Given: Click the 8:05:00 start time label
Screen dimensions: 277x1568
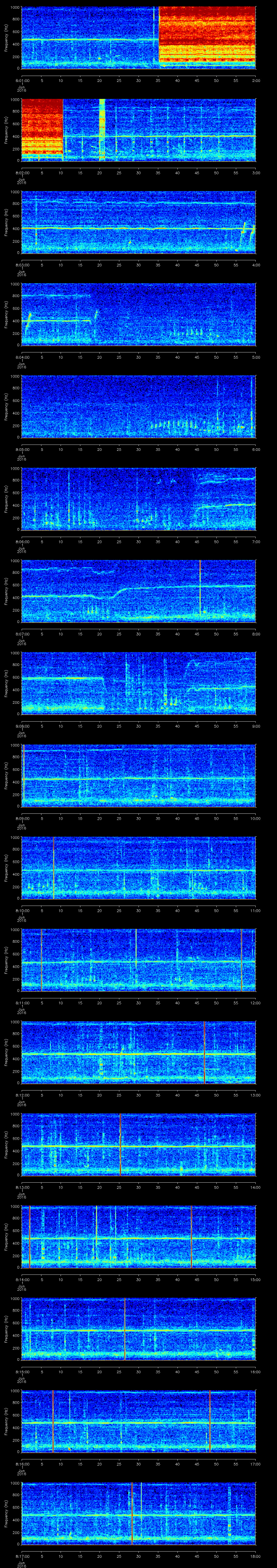Looking at the screenshot, I should coord(22,449).
